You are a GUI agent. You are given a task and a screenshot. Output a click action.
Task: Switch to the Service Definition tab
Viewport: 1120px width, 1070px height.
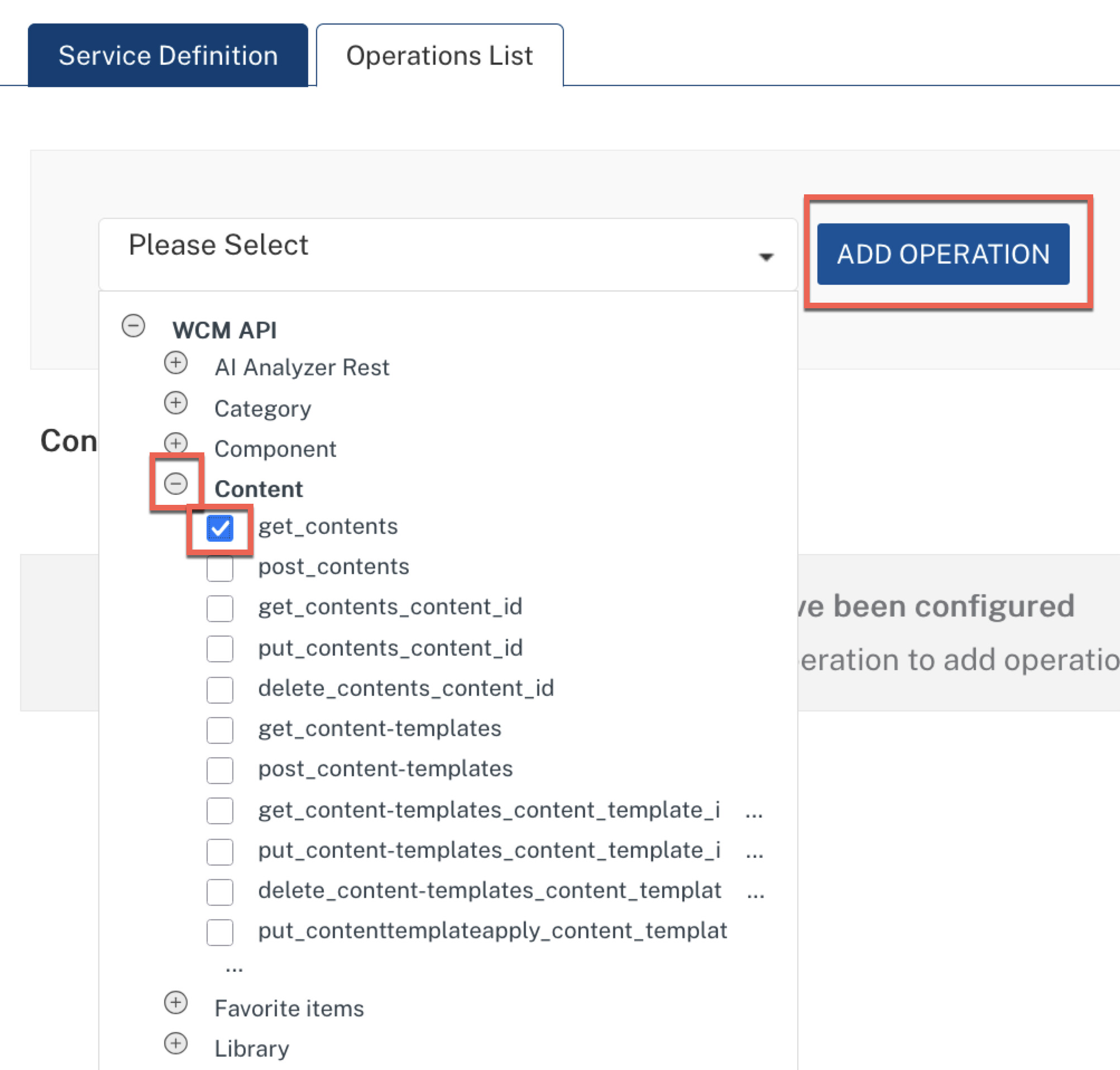(167, 56)
